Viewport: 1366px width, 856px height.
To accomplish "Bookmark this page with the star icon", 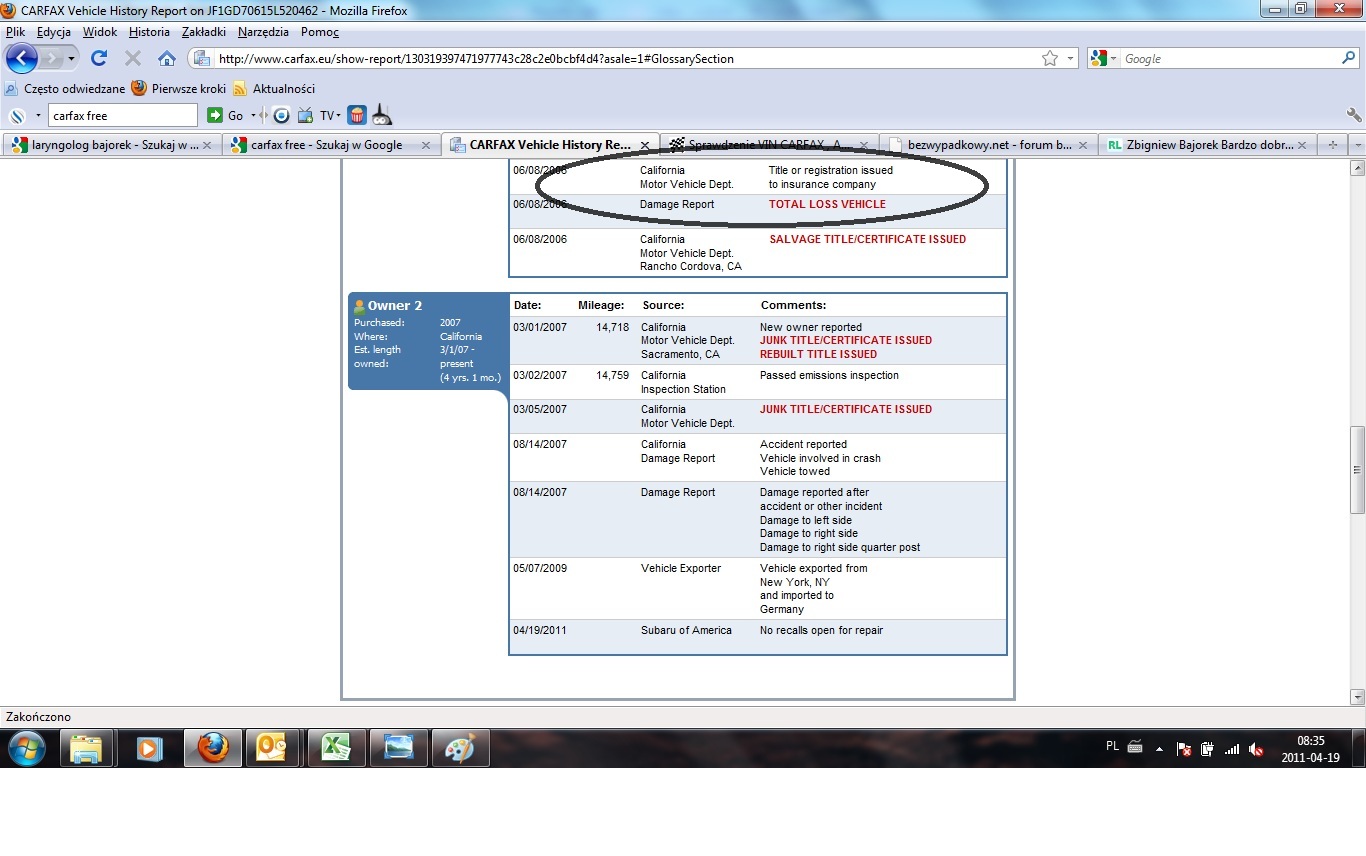I will pos(1049,59).
